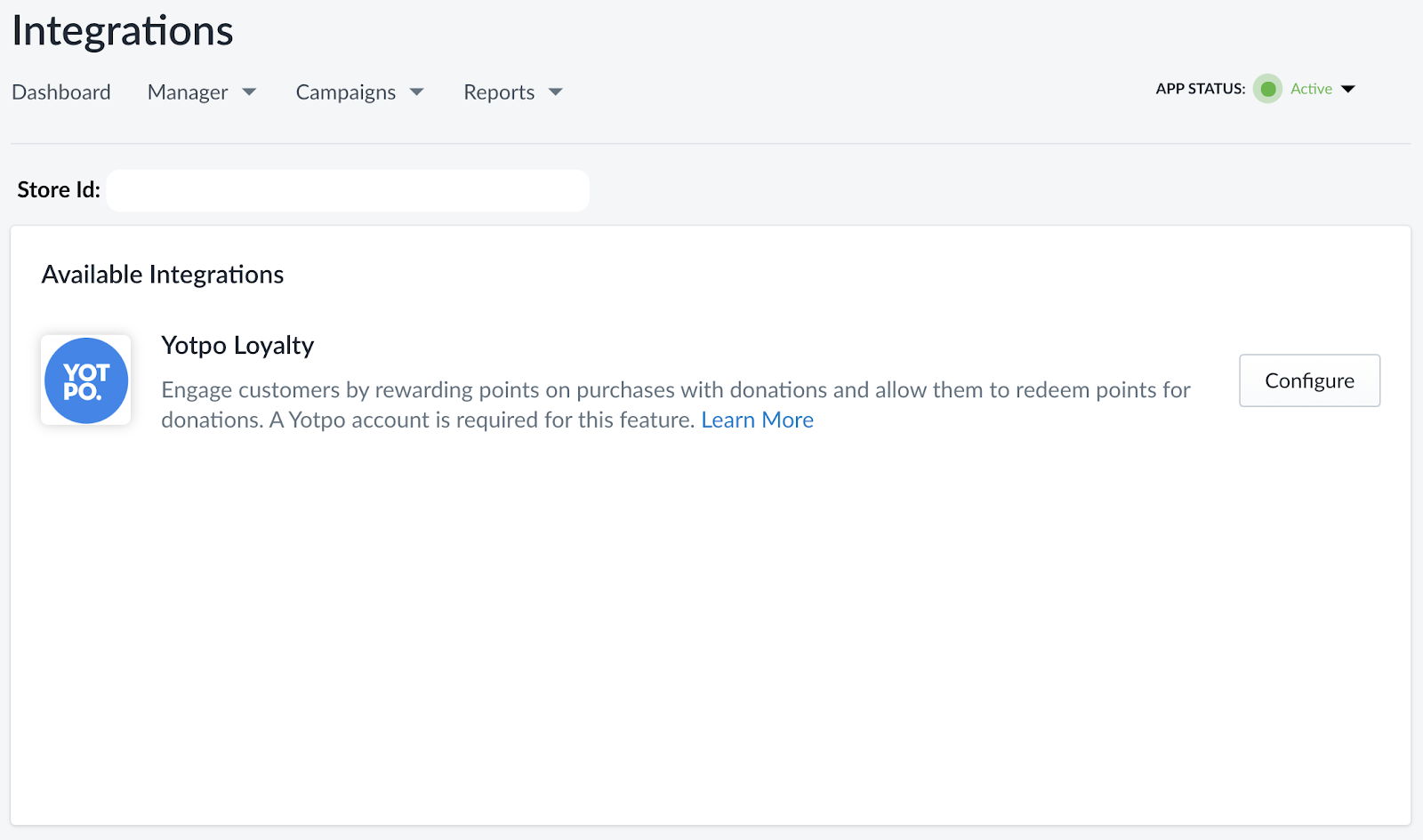Configure the Yotpo Loyalty integration
Image resolution: width=1423 pixels, height=840 pixels.
tap(1309, 380)
